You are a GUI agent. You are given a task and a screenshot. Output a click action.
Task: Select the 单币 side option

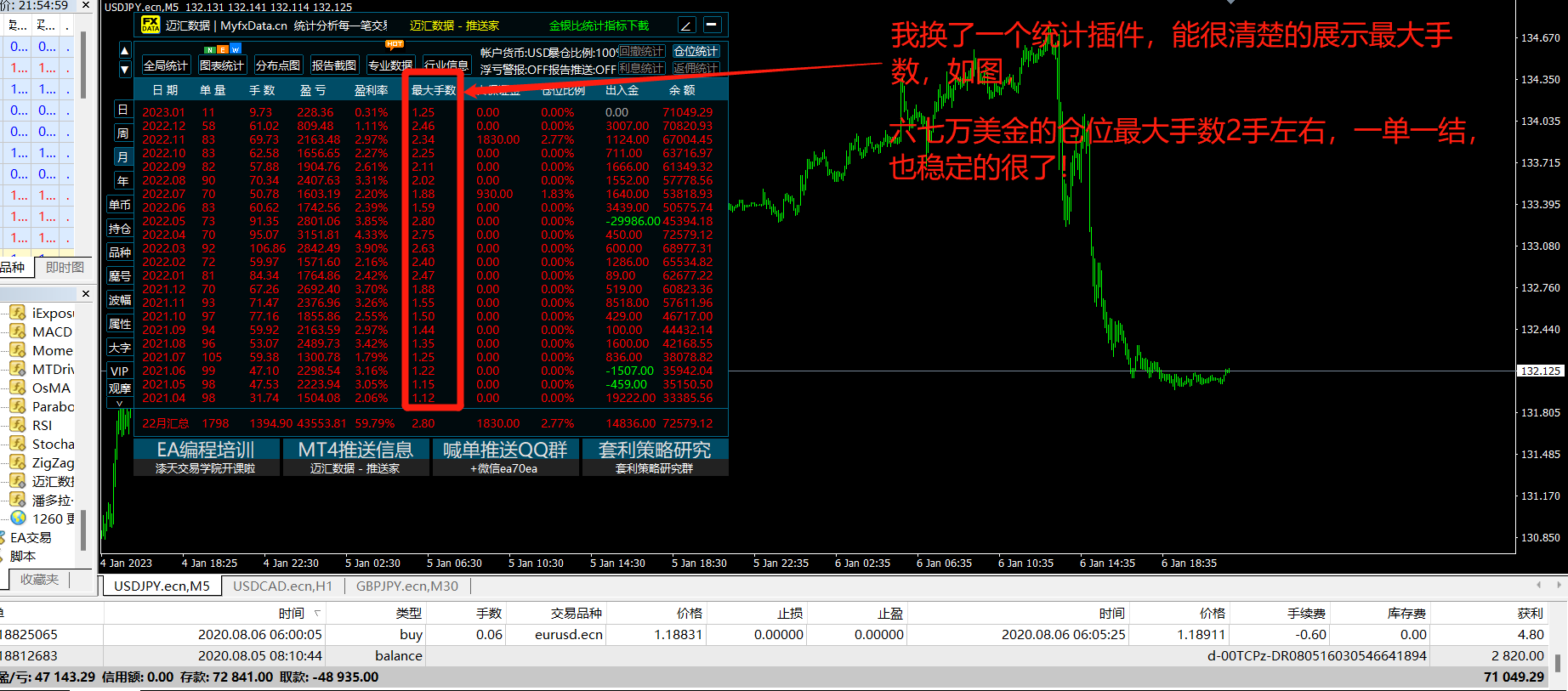tap(120, 205)
